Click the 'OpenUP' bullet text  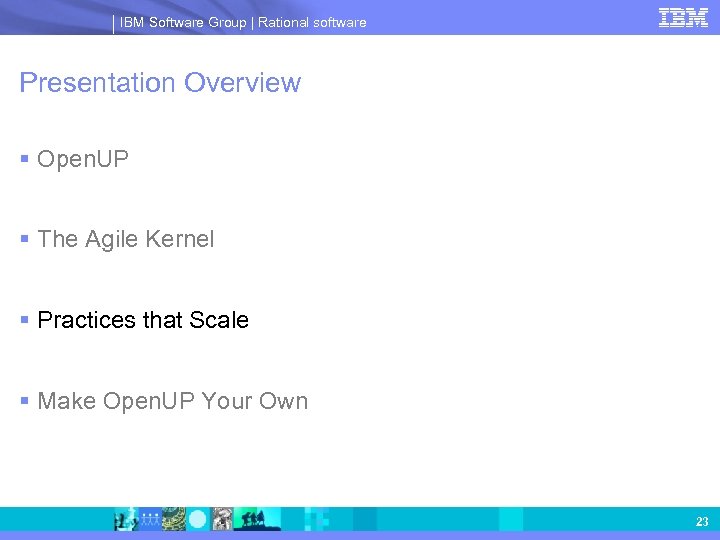[x=83, y=160]
